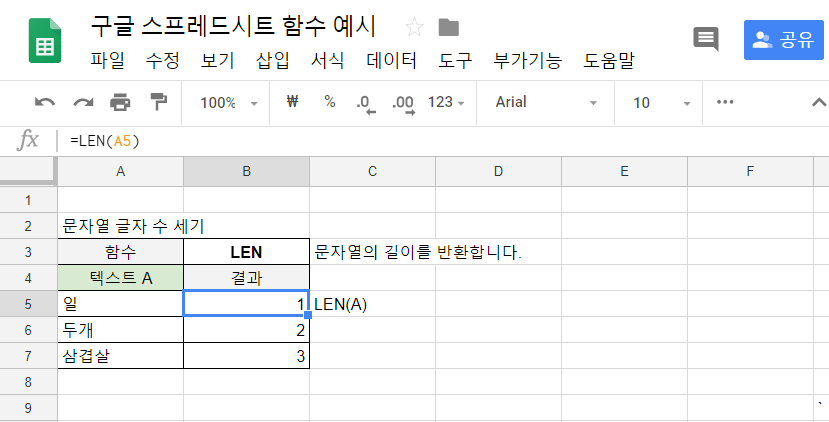Click the undo arrow icon

coord(45,102)
